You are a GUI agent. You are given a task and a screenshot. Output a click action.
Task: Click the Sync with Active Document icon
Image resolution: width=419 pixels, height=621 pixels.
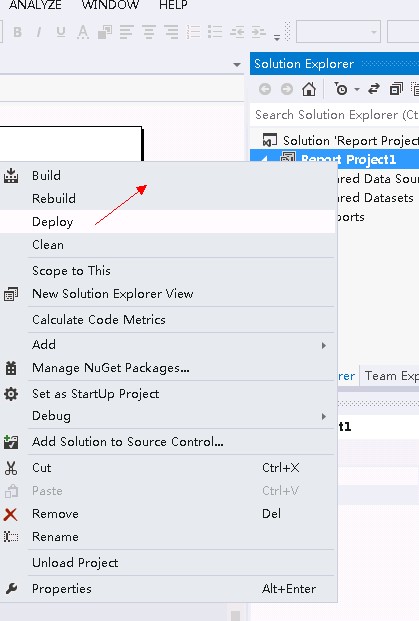(374, 89)
